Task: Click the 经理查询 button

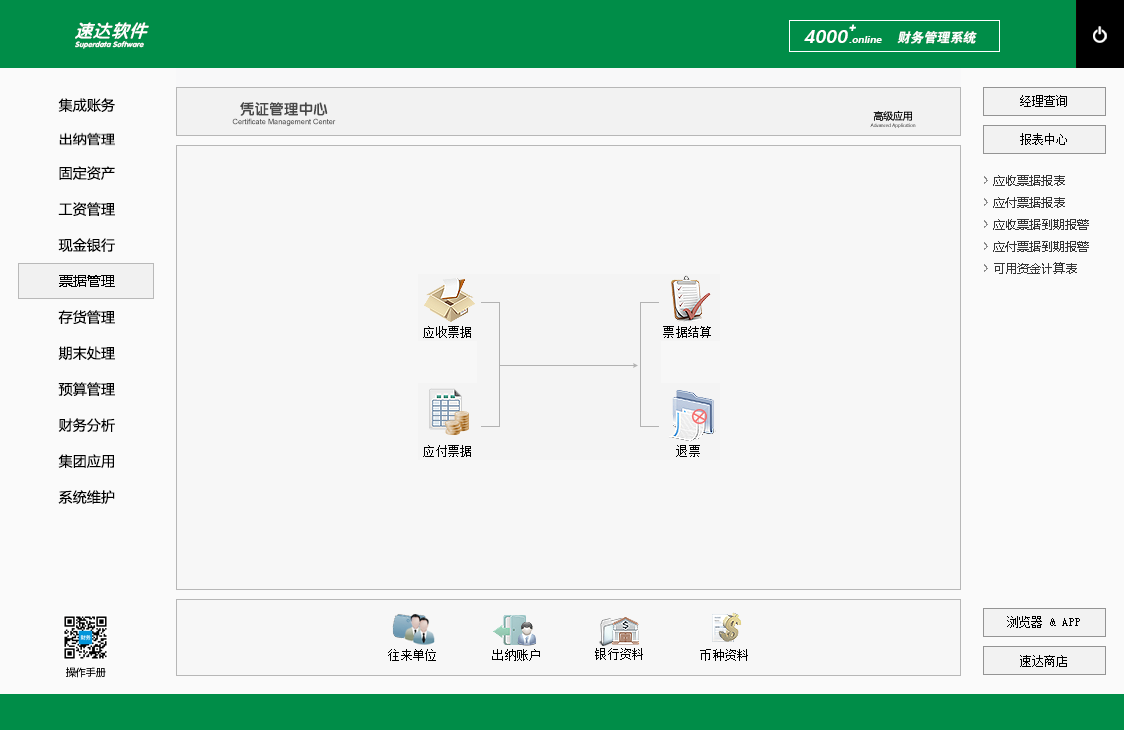Action: tap(1044, 101)
